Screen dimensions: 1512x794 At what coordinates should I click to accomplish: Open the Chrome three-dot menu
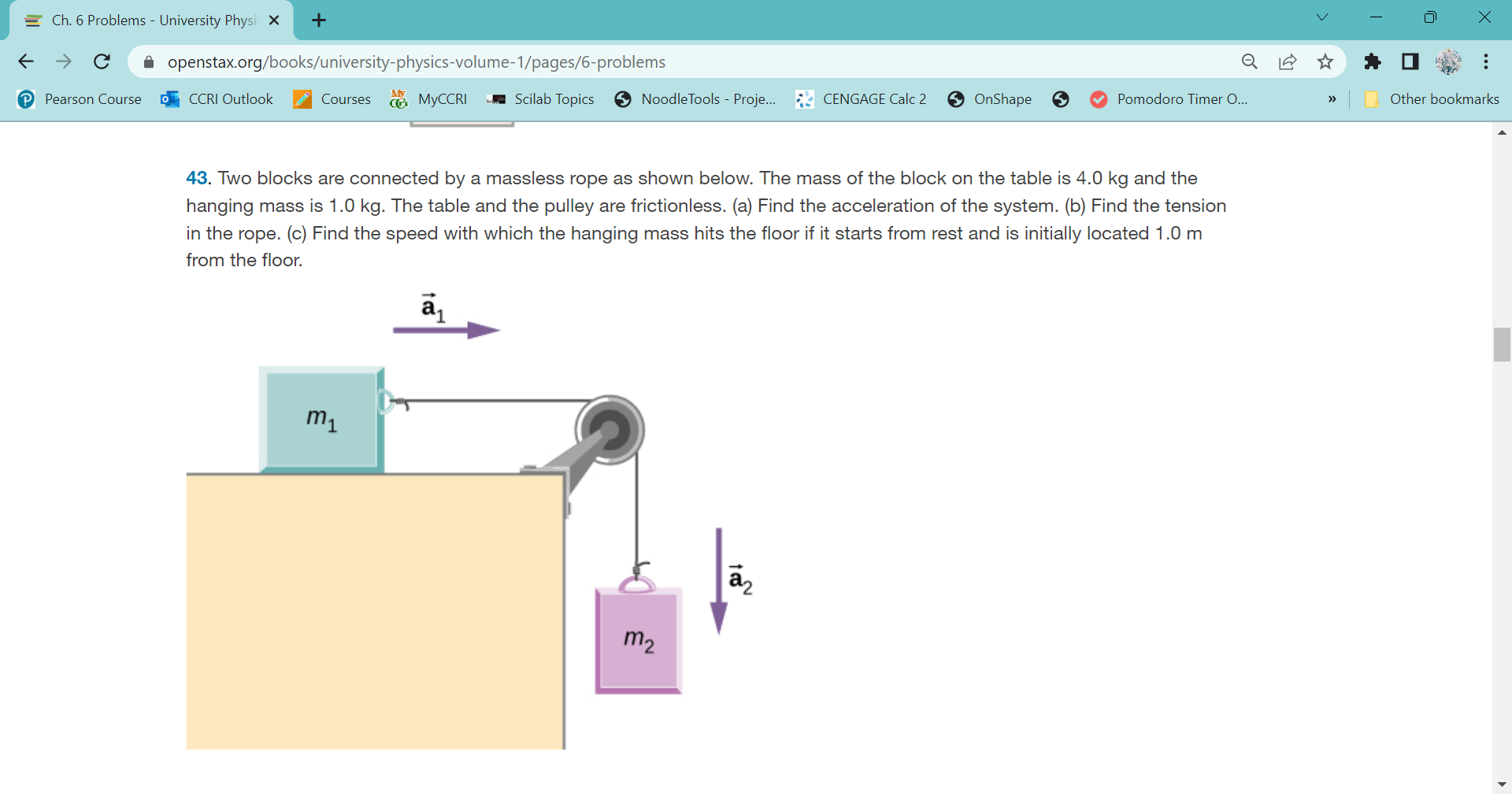1487,61
